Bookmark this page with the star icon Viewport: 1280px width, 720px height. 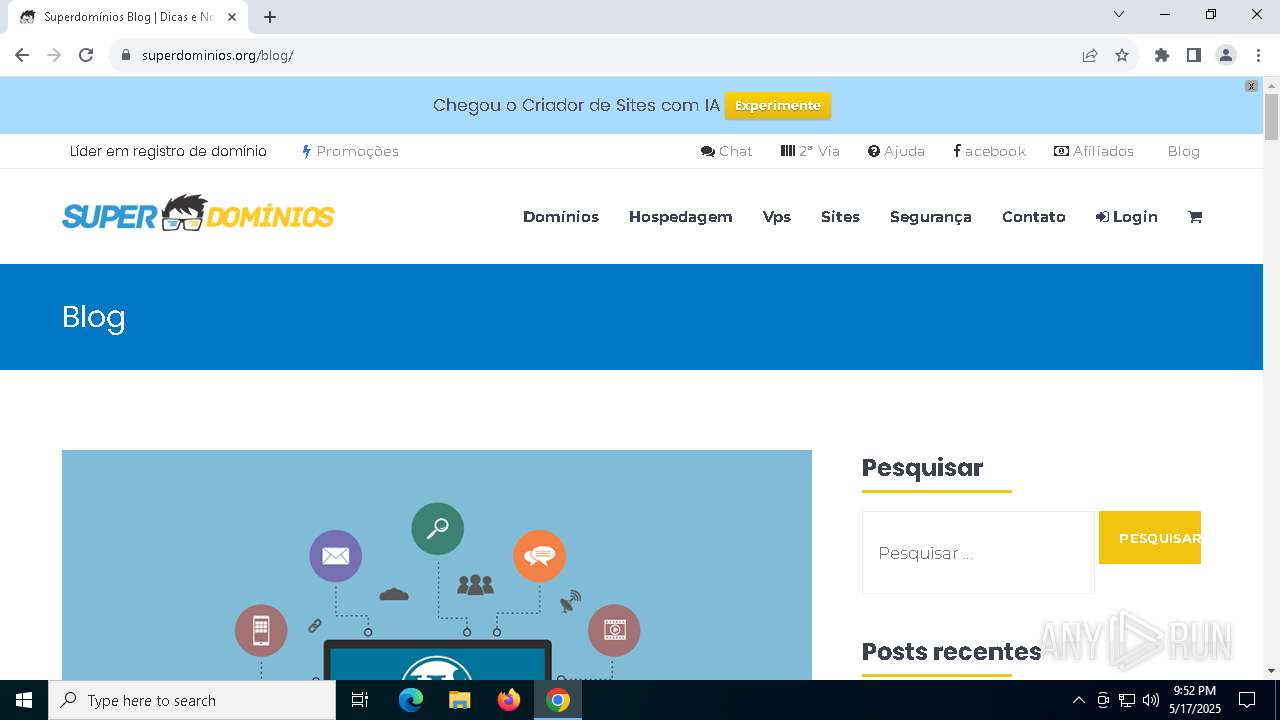click(x=1122, y=55)
